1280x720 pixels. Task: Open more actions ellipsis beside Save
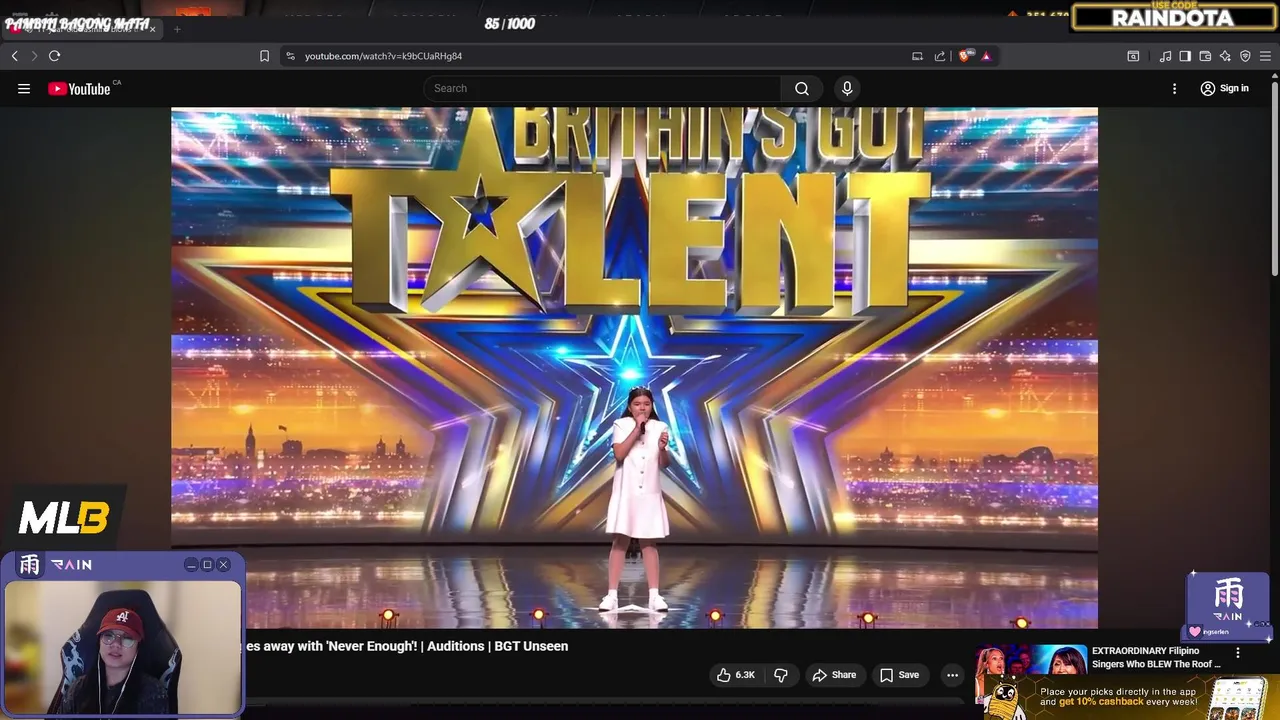tap(952, 675)
